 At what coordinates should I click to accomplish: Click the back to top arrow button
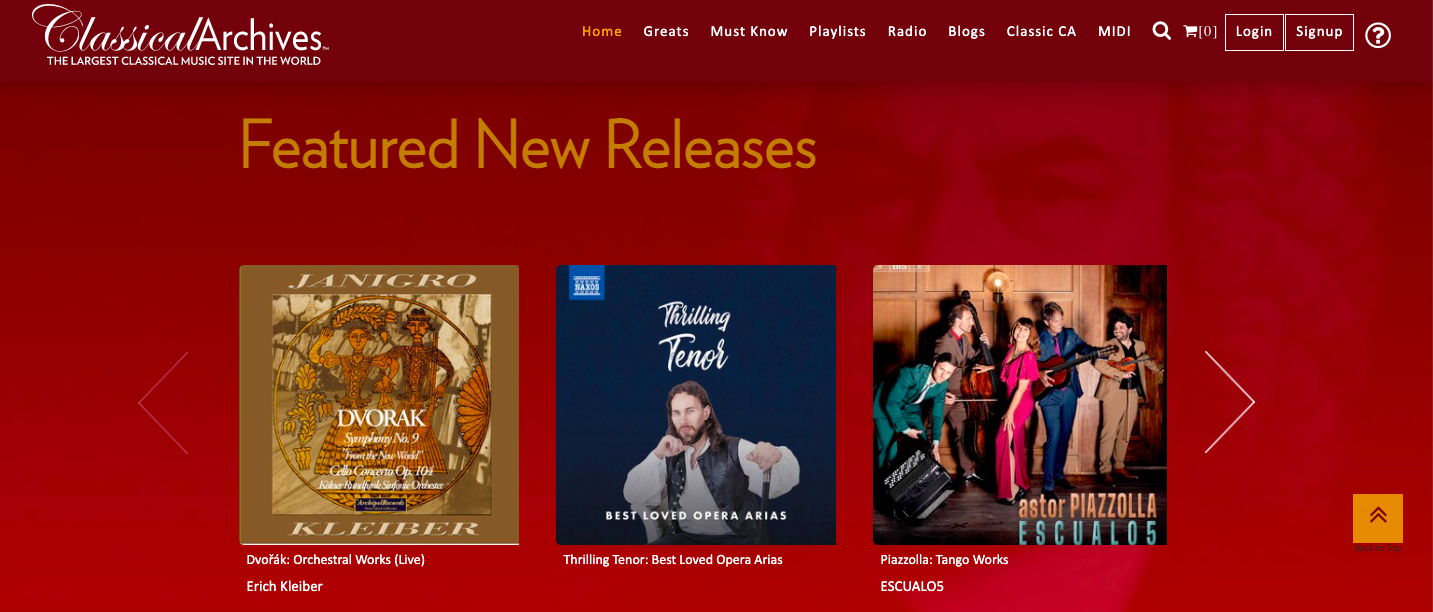1378,518
